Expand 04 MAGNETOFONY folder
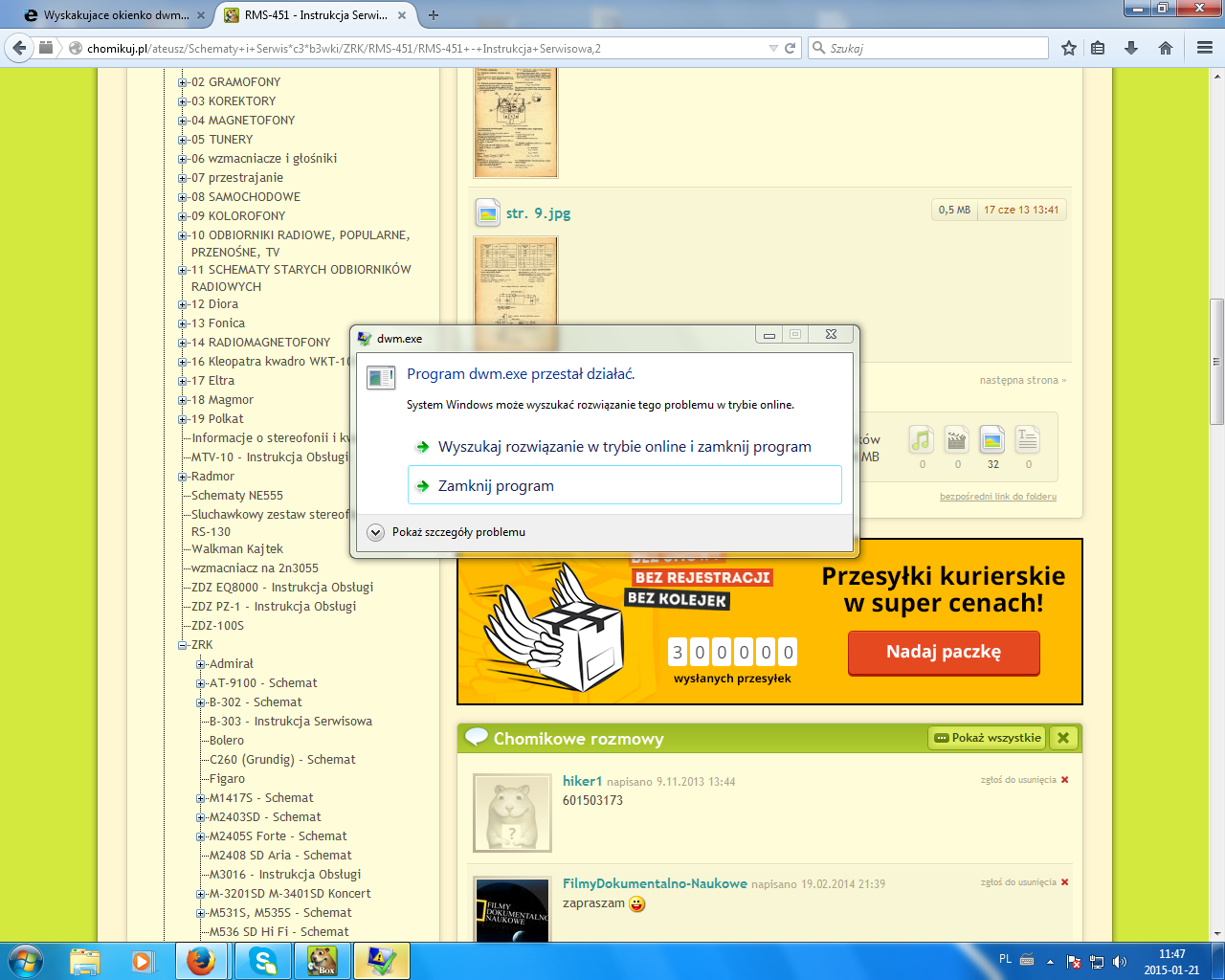This screenshot has height=980, width=1225. pos(183,121)
